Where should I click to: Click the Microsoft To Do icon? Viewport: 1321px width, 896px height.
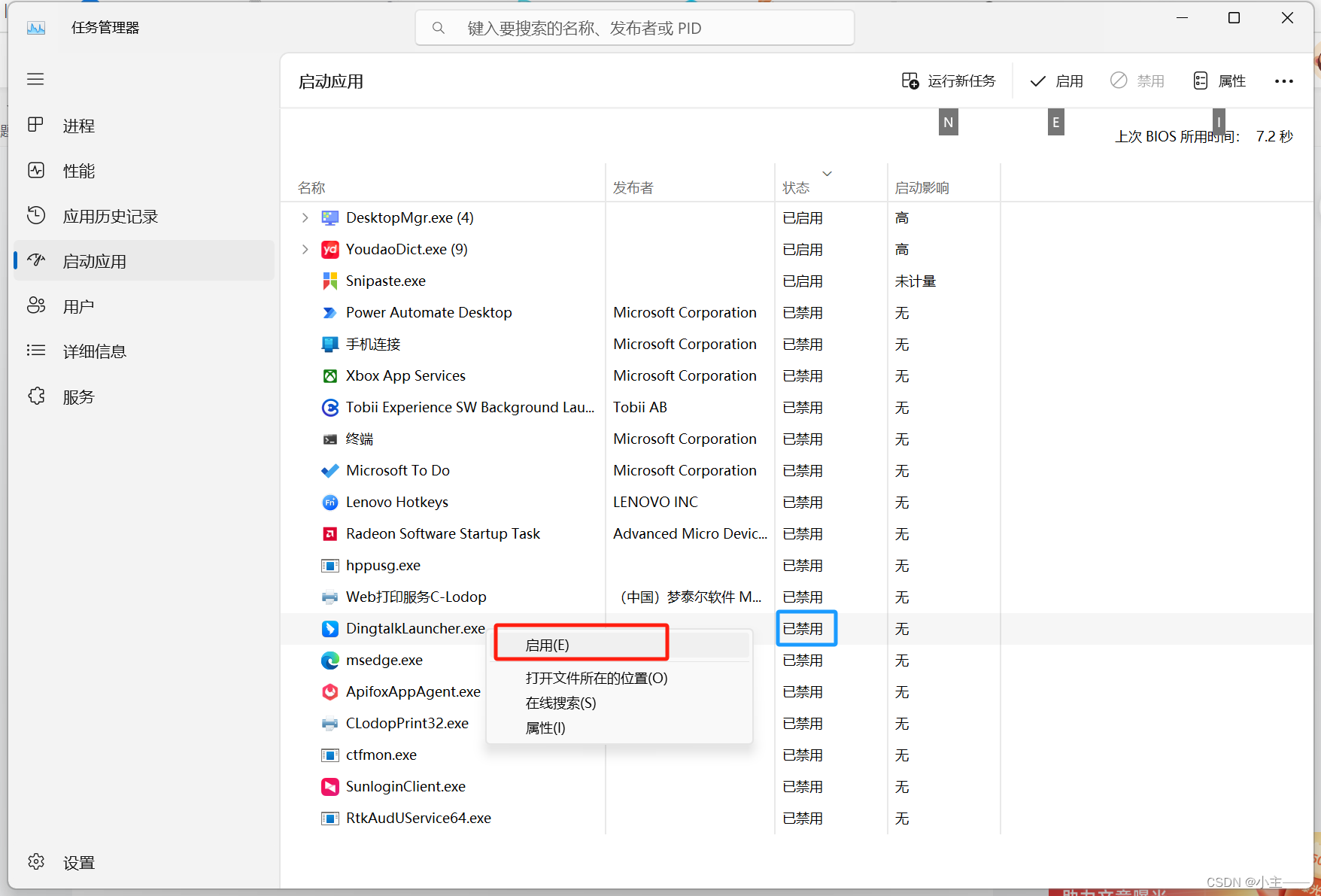click(329, 470)
